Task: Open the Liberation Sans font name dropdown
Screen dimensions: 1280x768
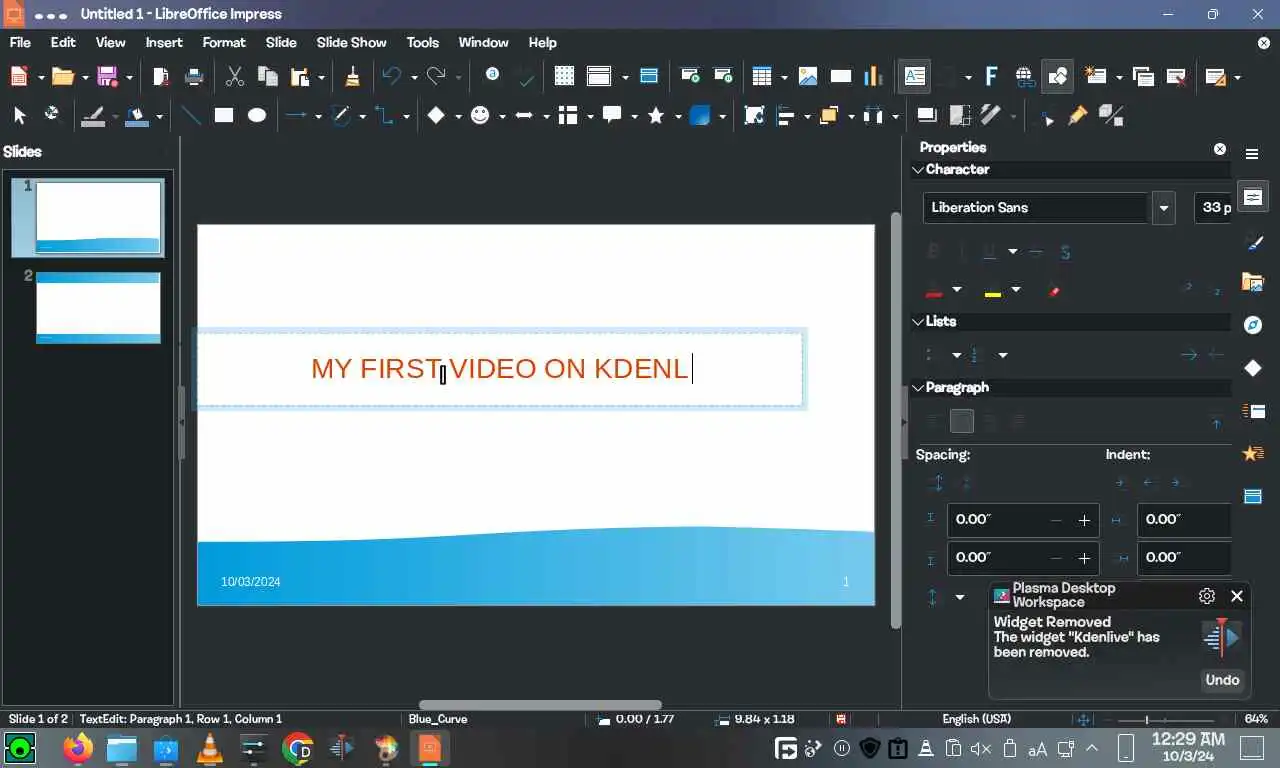Action: click(x=1163, y=208)
